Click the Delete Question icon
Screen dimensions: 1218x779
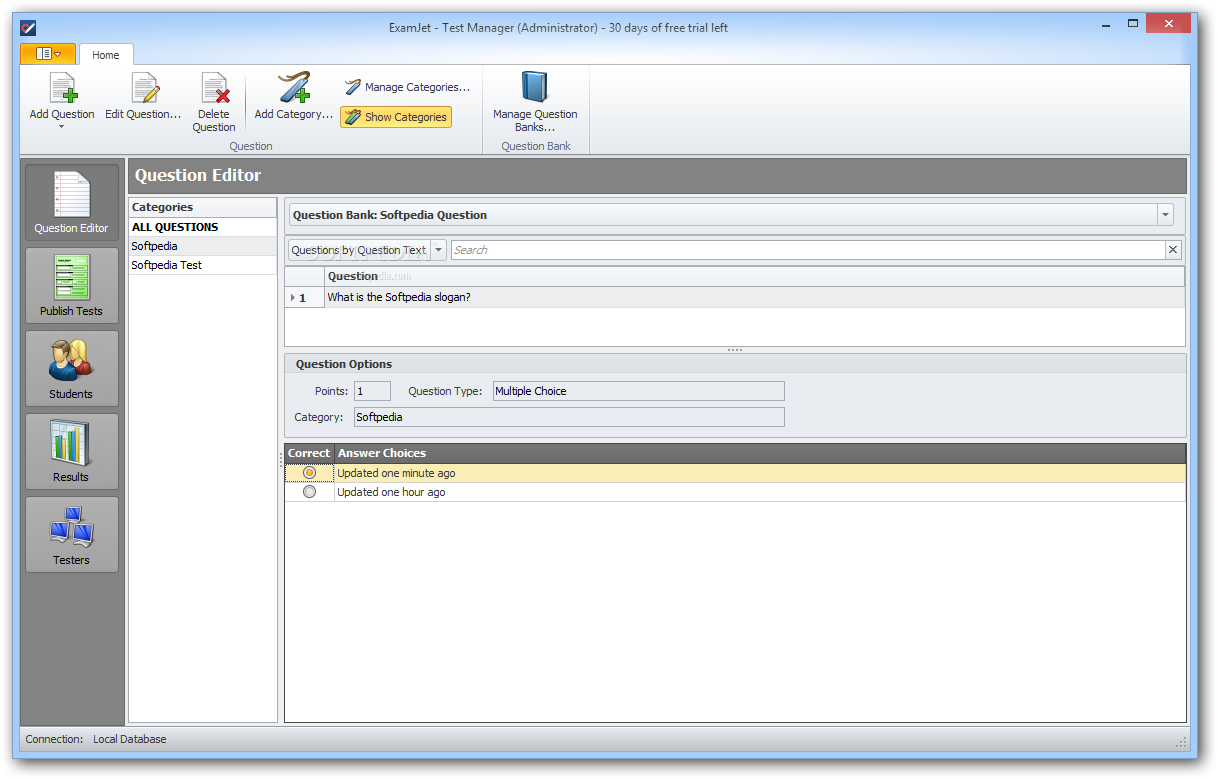point(214,88)
